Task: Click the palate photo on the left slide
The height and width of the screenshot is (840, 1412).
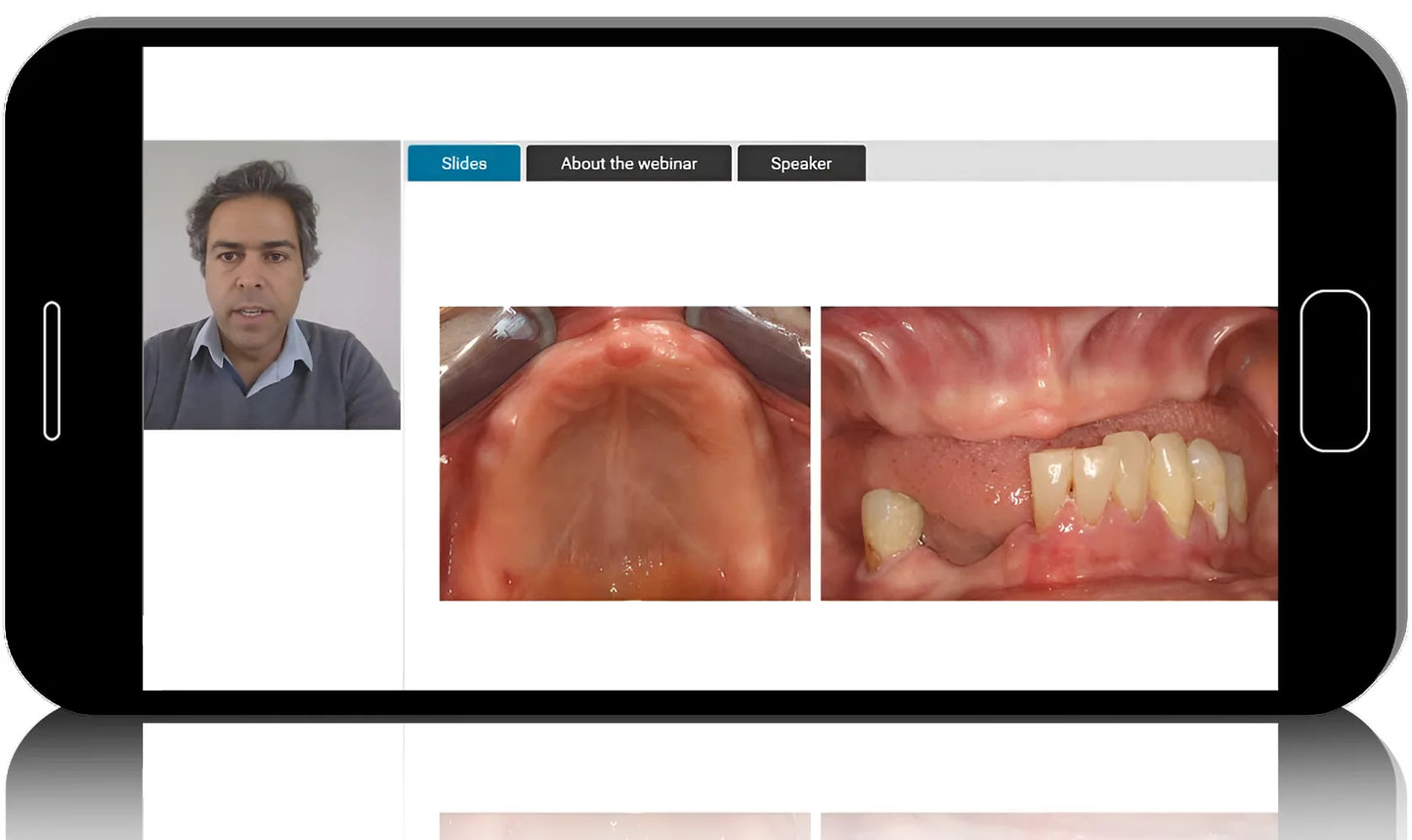Action: 624,454
